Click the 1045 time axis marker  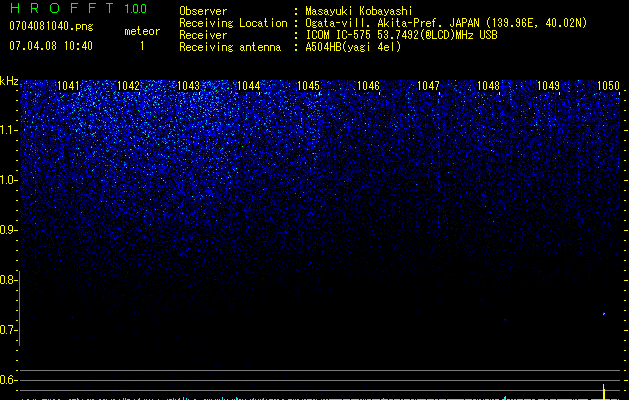[x=308, y=86]
